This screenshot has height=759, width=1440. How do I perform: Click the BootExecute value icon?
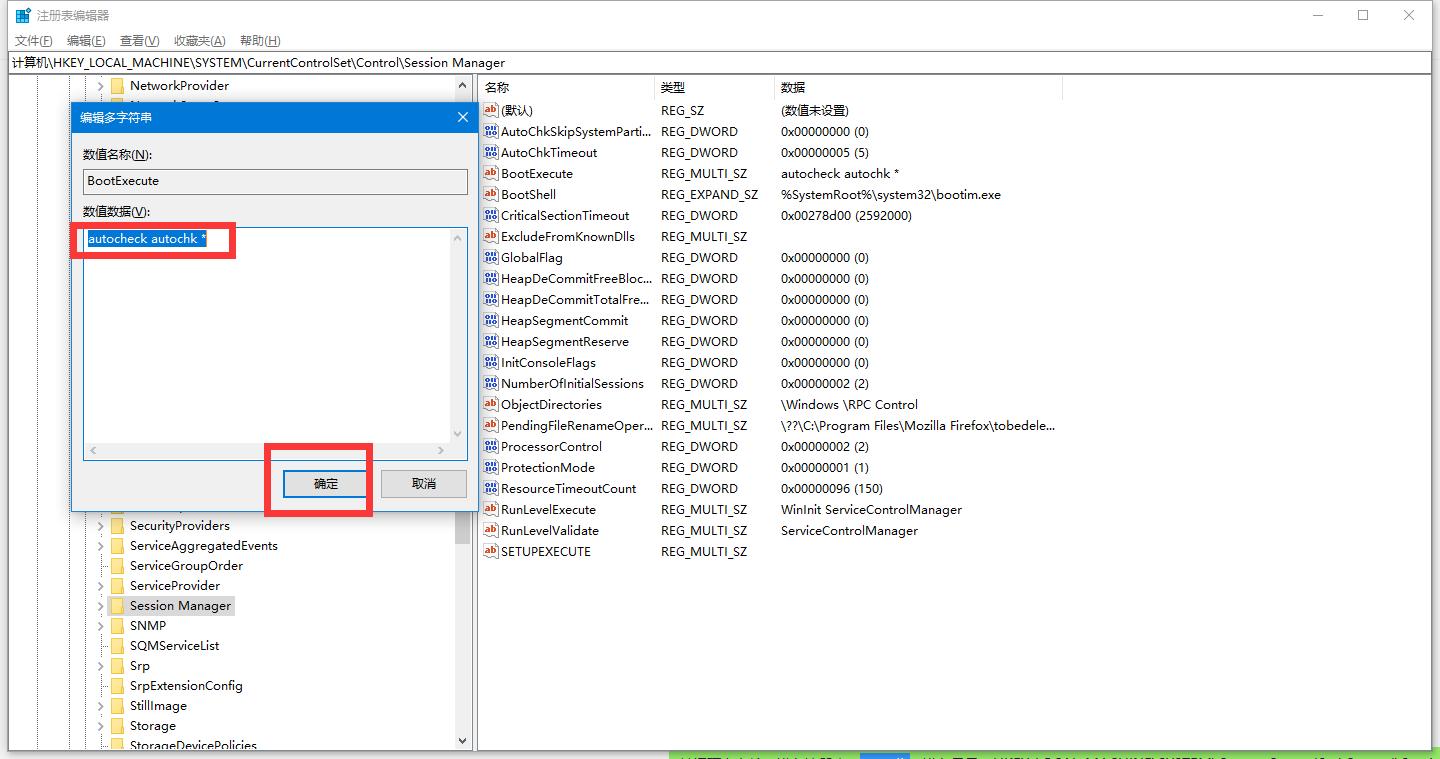click(x=490, y=174)
